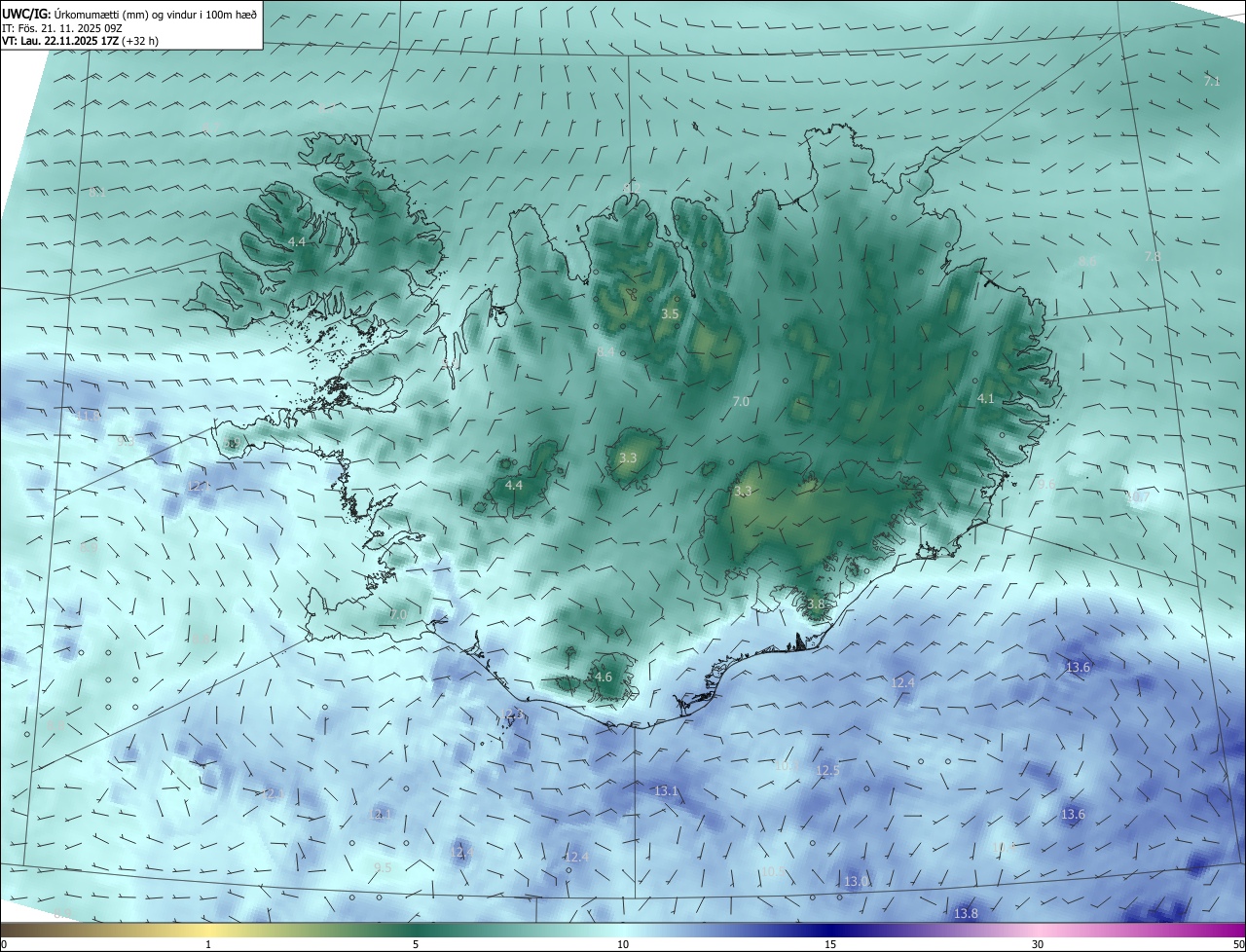Click the 3.3 value on Vatnajökull glacier

(743, 492)
